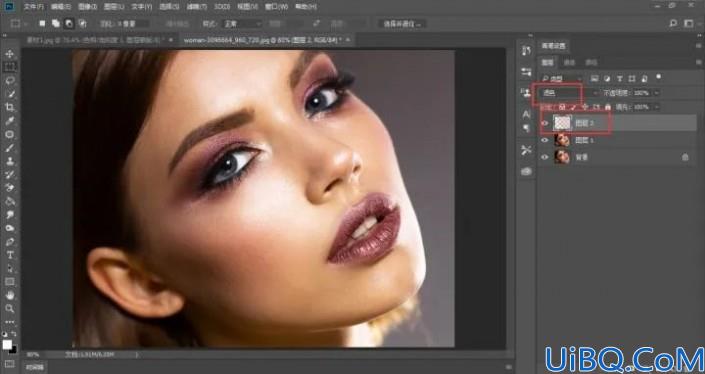705x374 pixels.
Task: Select the Horizontal Type tool
Action: [9, 255]
